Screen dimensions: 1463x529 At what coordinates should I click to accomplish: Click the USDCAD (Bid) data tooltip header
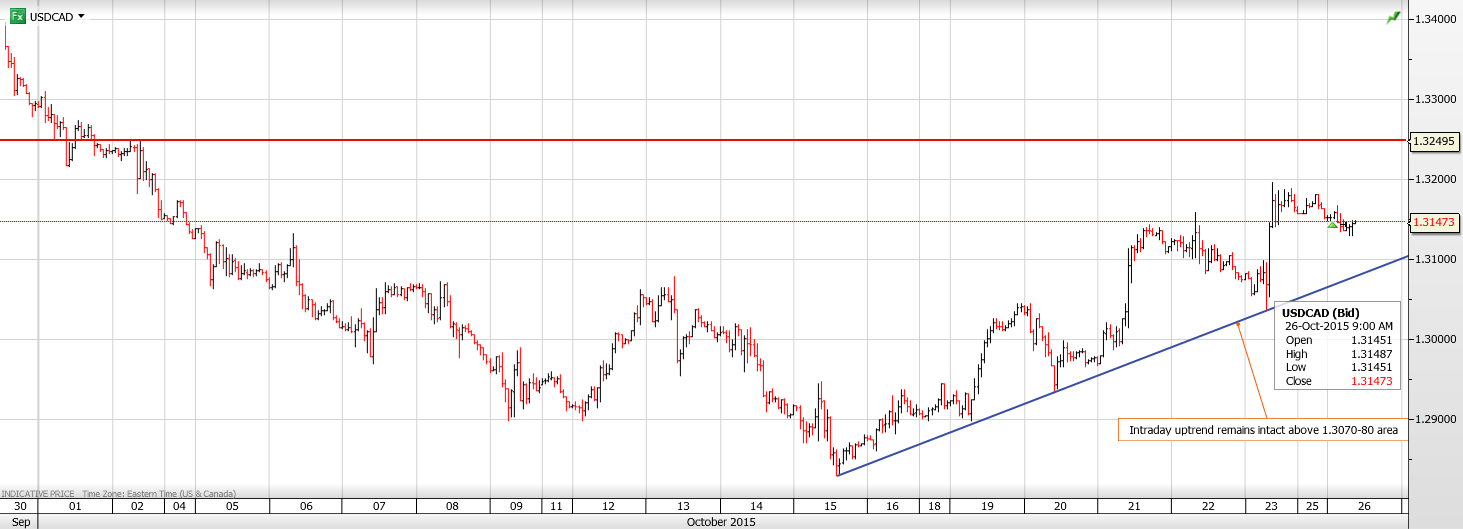[x=1320, y=313]
